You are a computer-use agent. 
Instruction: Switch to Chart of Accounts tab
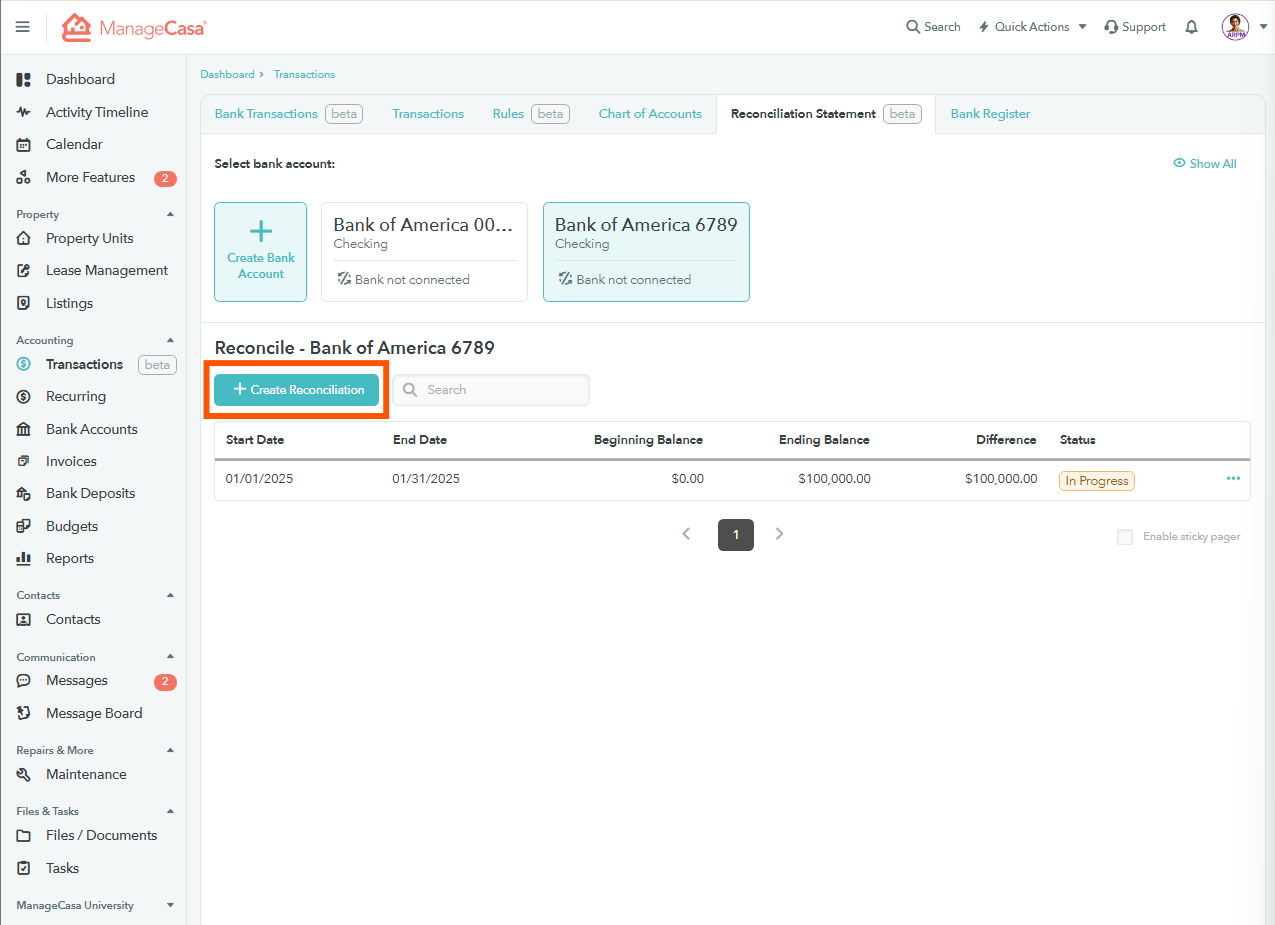(650, 114)
